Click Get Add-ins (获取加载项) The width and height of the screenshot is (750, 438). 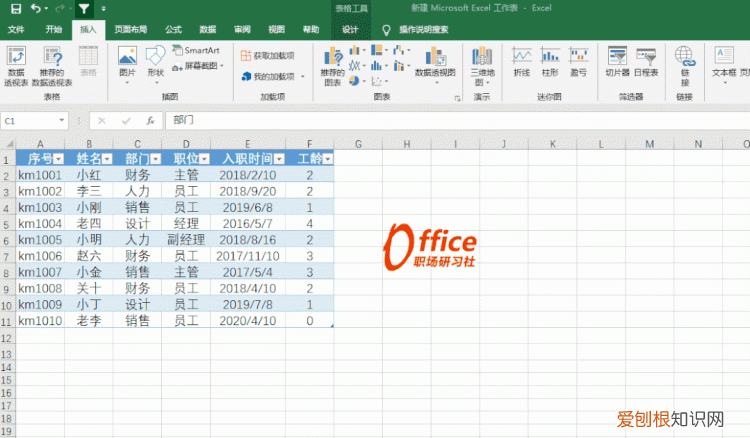(x=268, y=55)
